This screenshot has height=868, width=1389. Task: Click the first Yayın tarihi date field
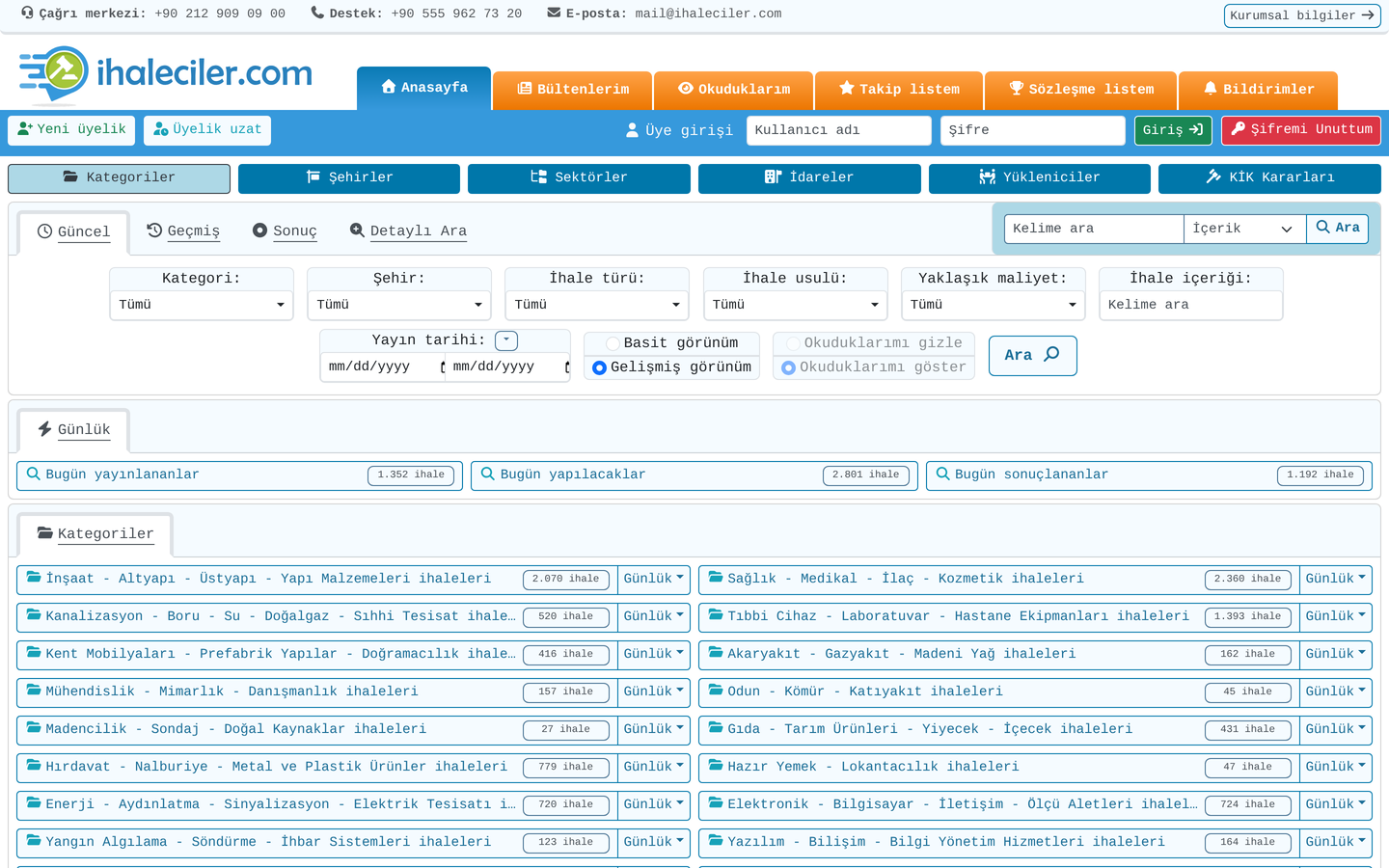(383, 367)
